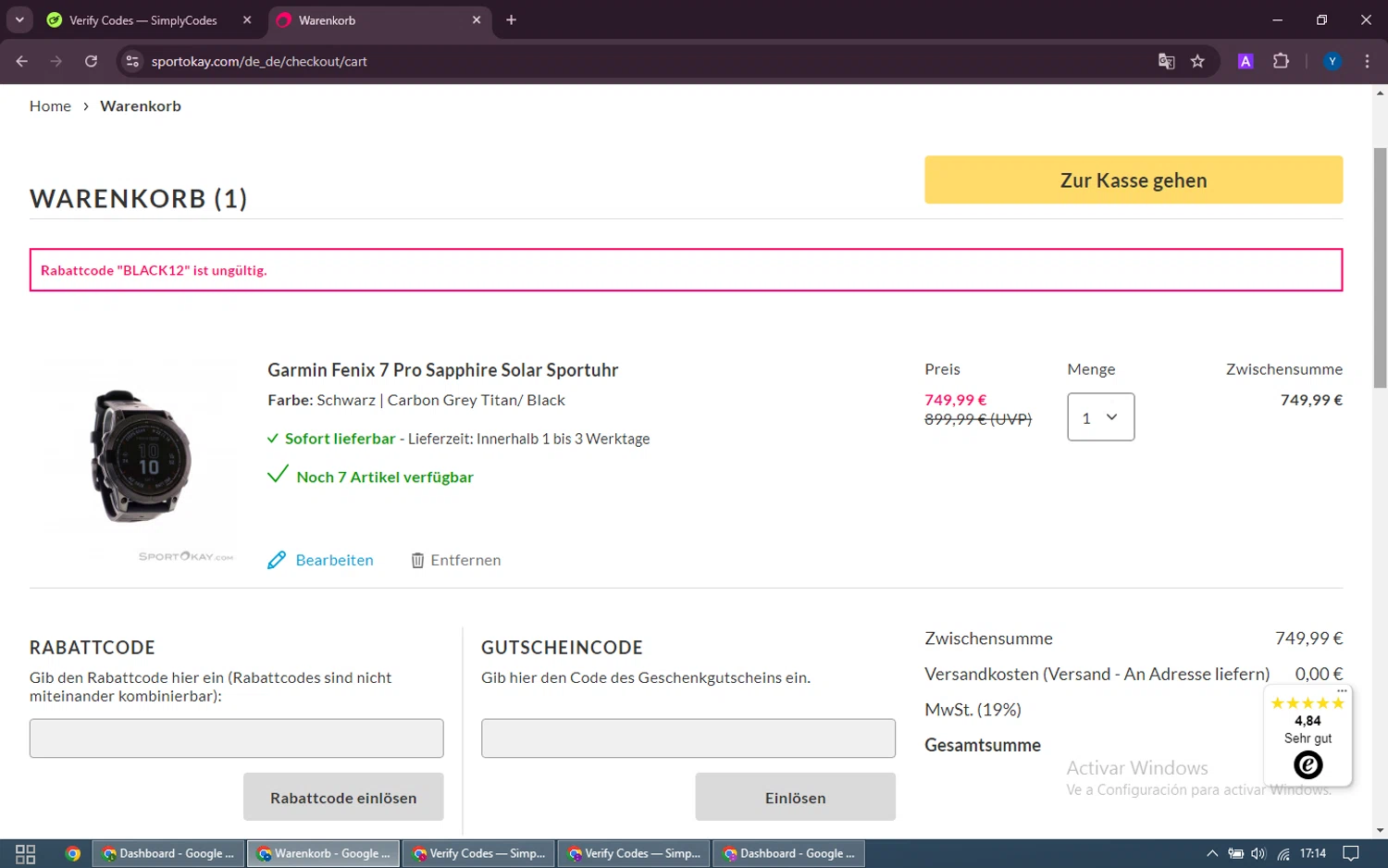
Task: Click Rabattcode einlösen button
Action: (343, 797)
